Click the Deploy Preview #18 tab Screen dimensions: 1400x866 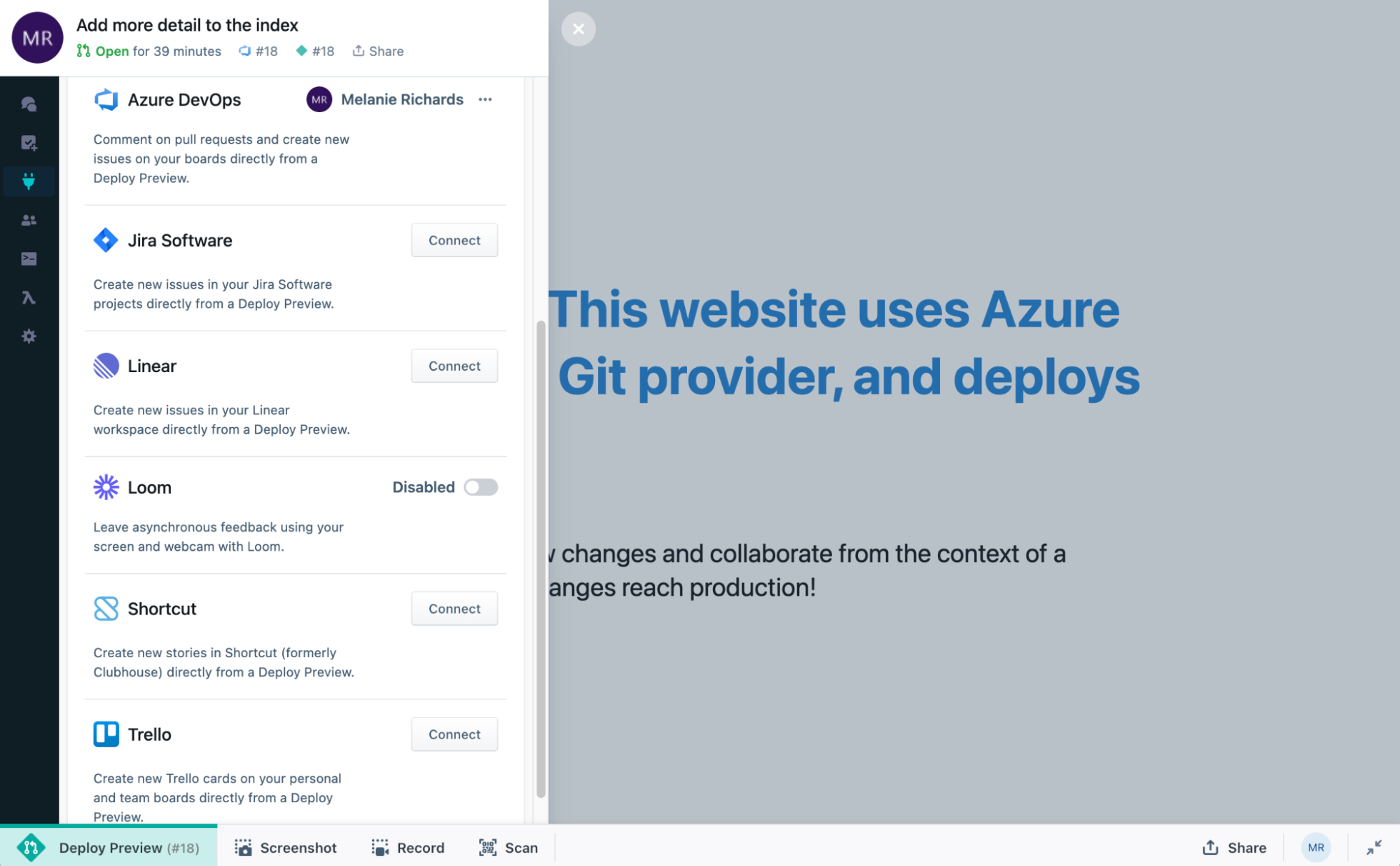[109, 847]
